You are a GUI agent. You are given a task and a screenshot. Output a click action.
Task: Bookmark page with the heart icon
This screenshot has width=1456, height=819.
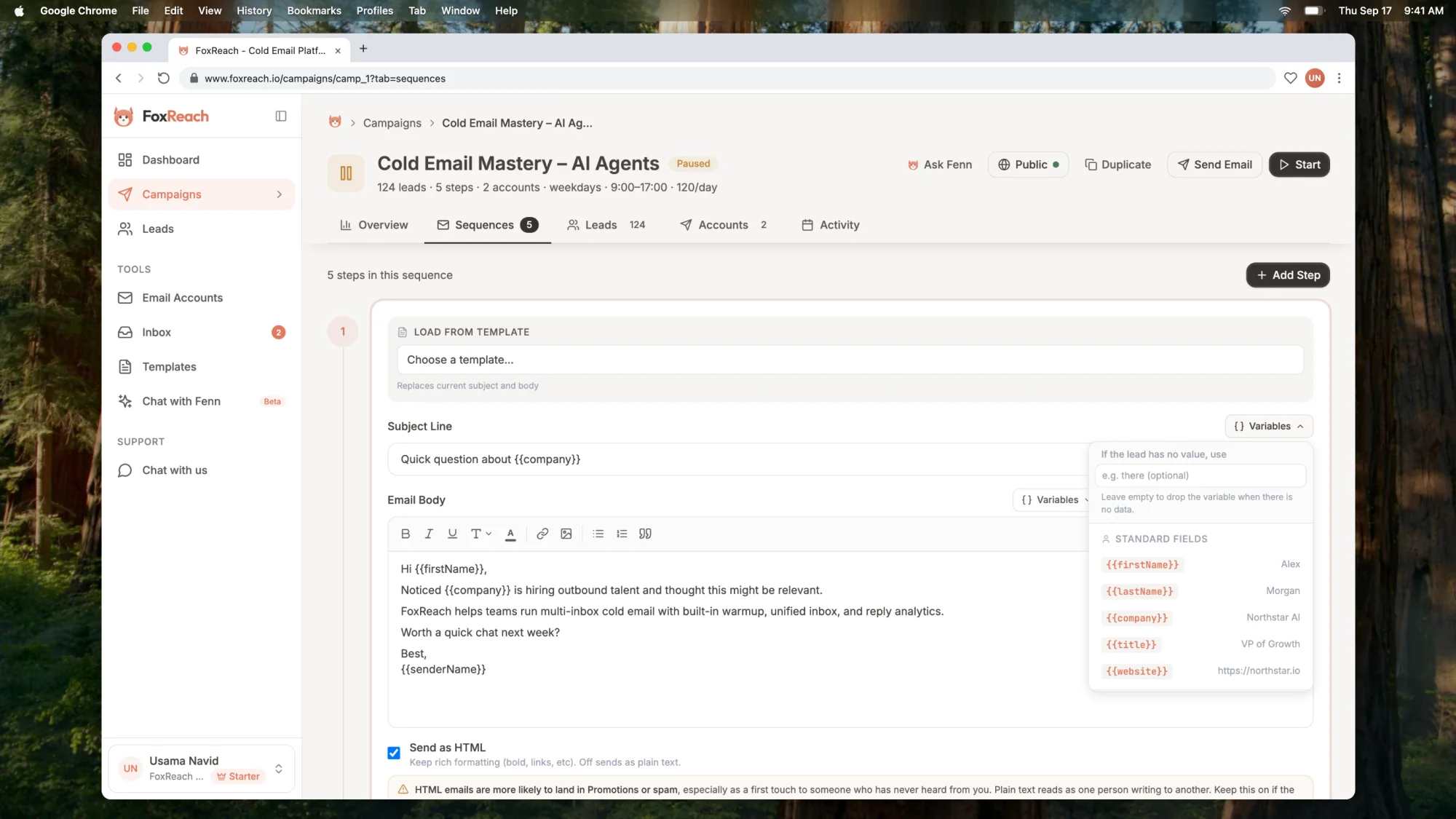coord(1290,78)
